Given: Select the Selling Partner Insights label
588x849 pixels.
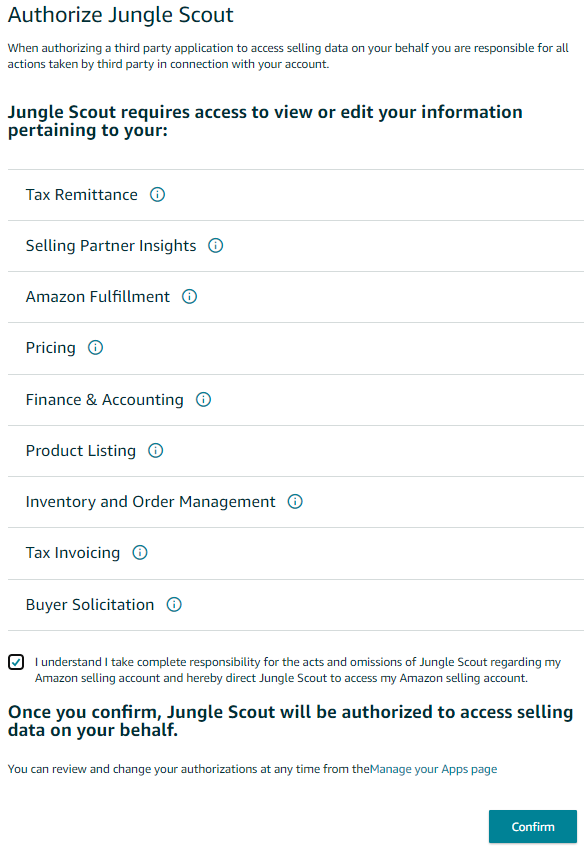Looking at the screenshot, I should 111,246.
